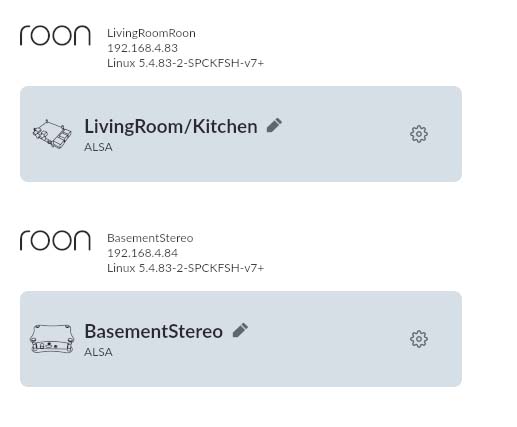Click the circuit board device icon
This screenshot has width=517, height=427.
[x=52, y=134]
